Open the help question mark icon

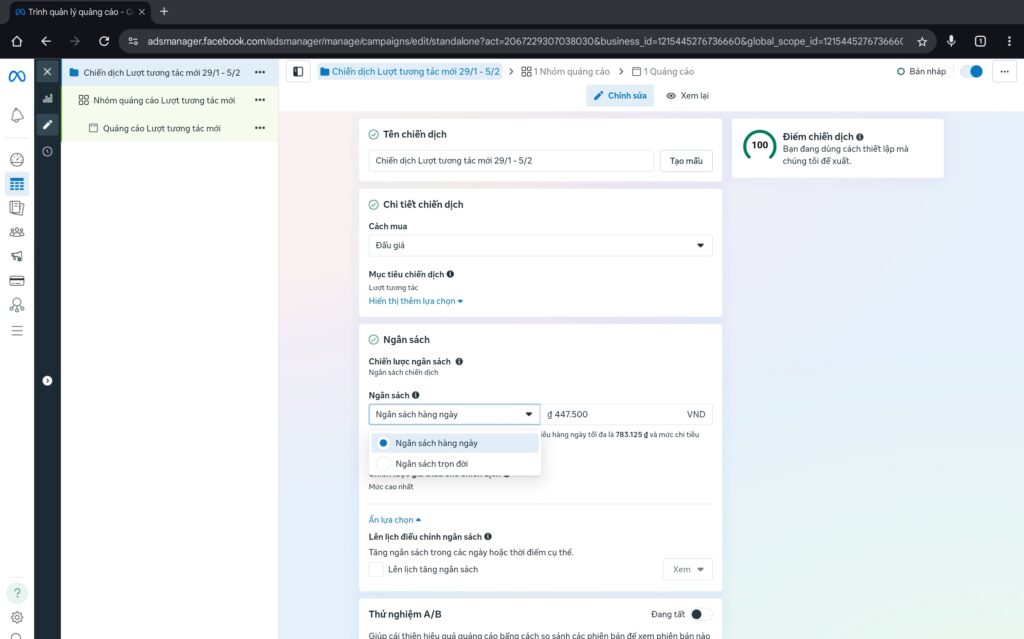(17, 593)
